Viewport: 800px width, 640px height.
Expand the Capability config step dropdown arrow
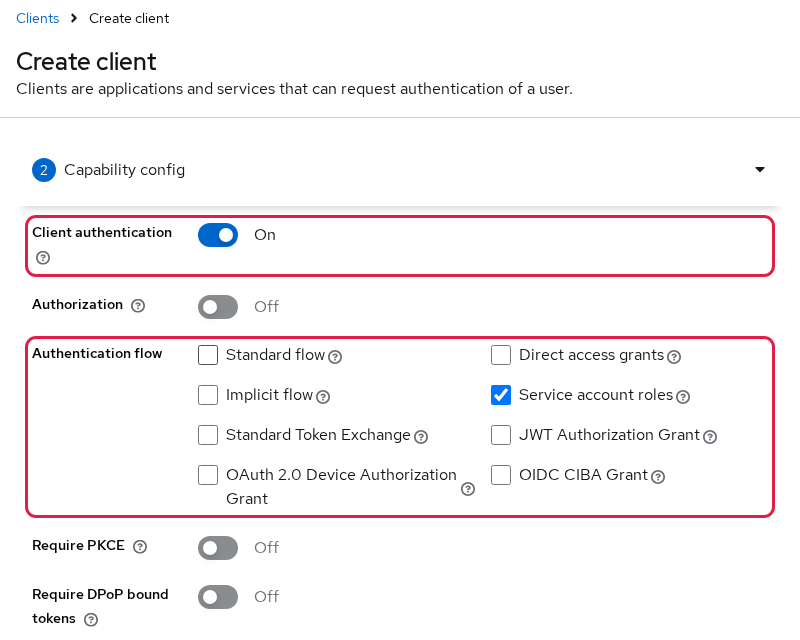760,169
